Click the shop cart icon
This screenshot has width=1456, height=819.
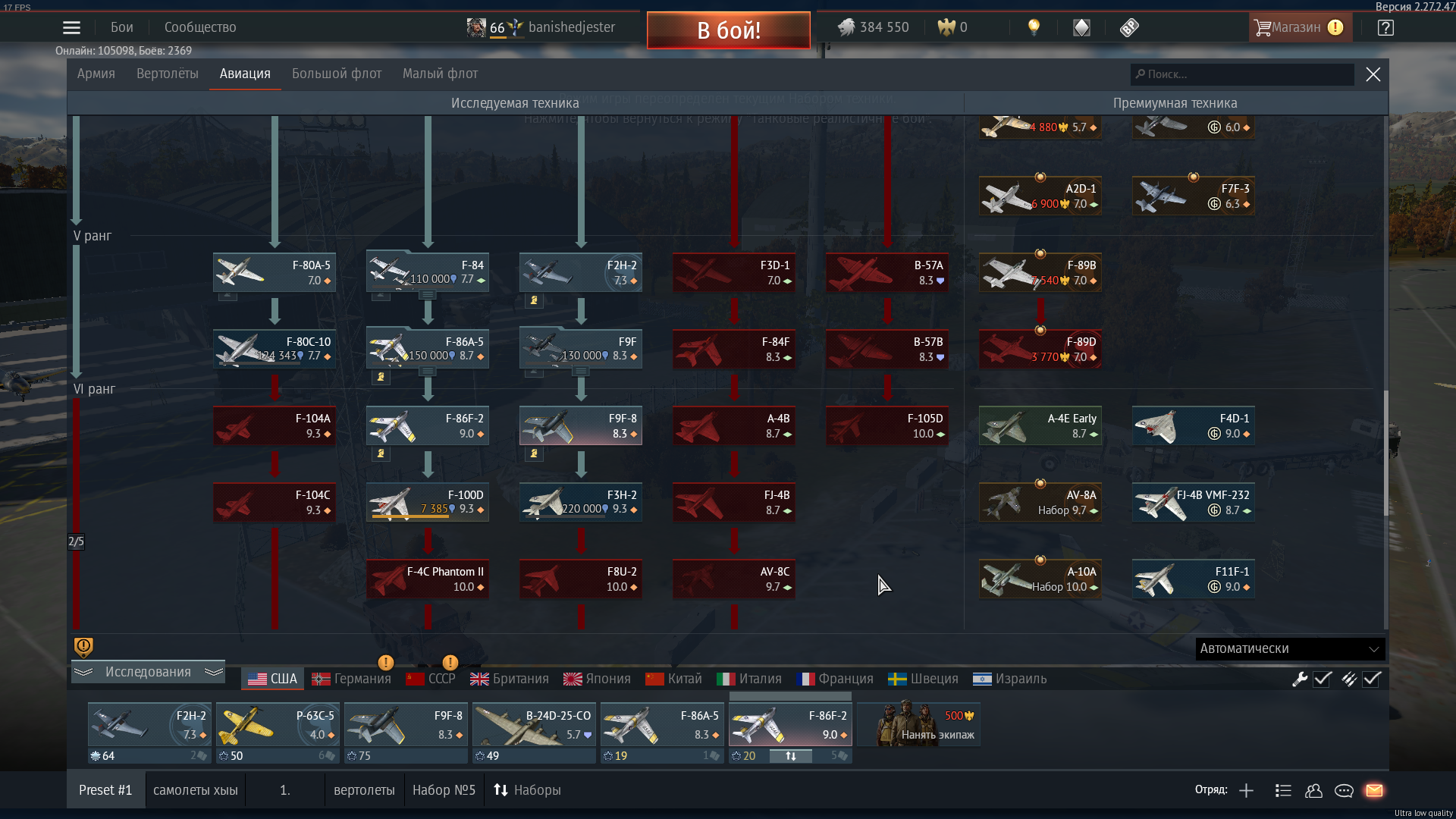[1262, 27]
